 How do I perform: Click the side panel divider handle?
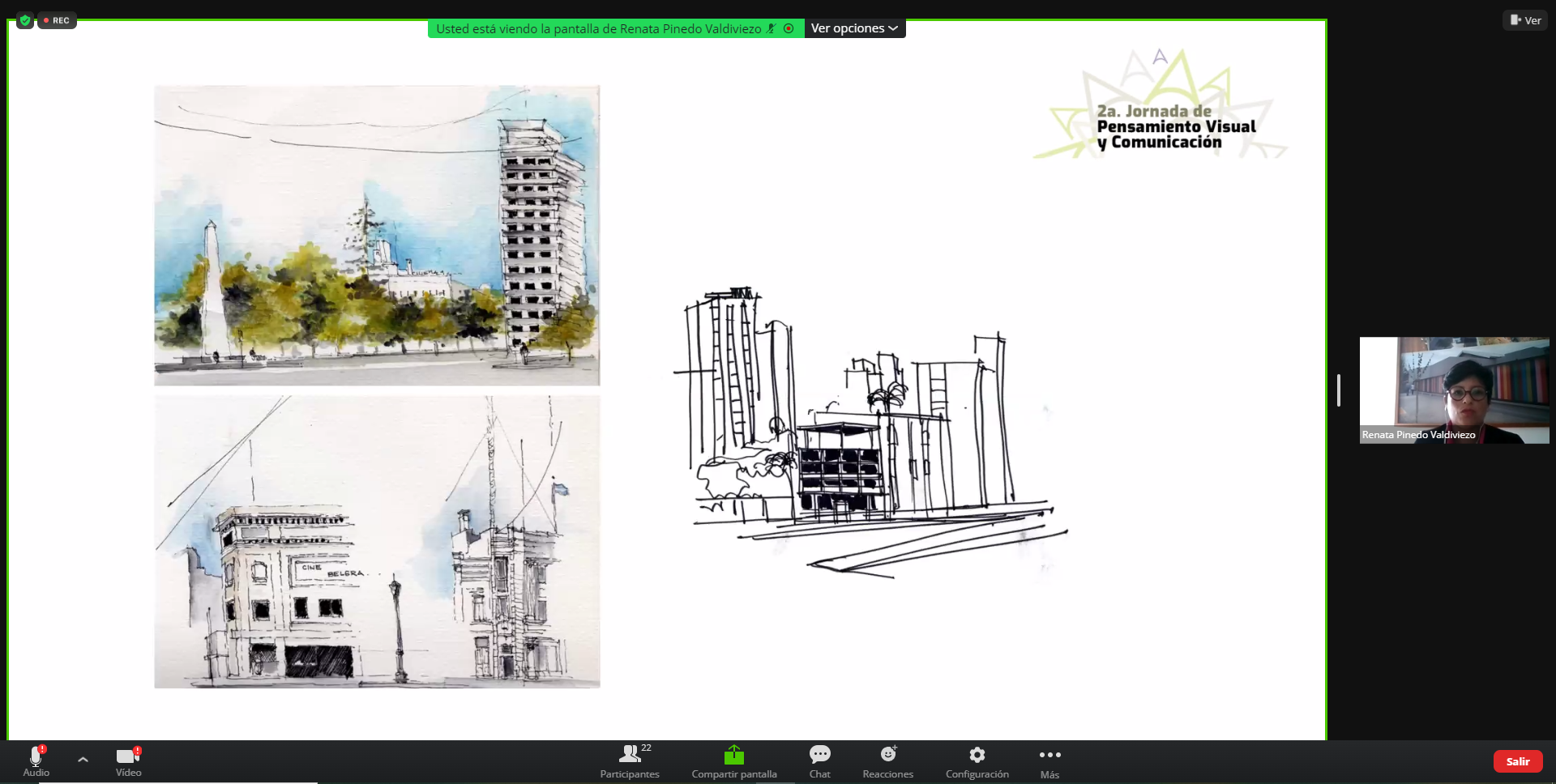coord(1339,390)
